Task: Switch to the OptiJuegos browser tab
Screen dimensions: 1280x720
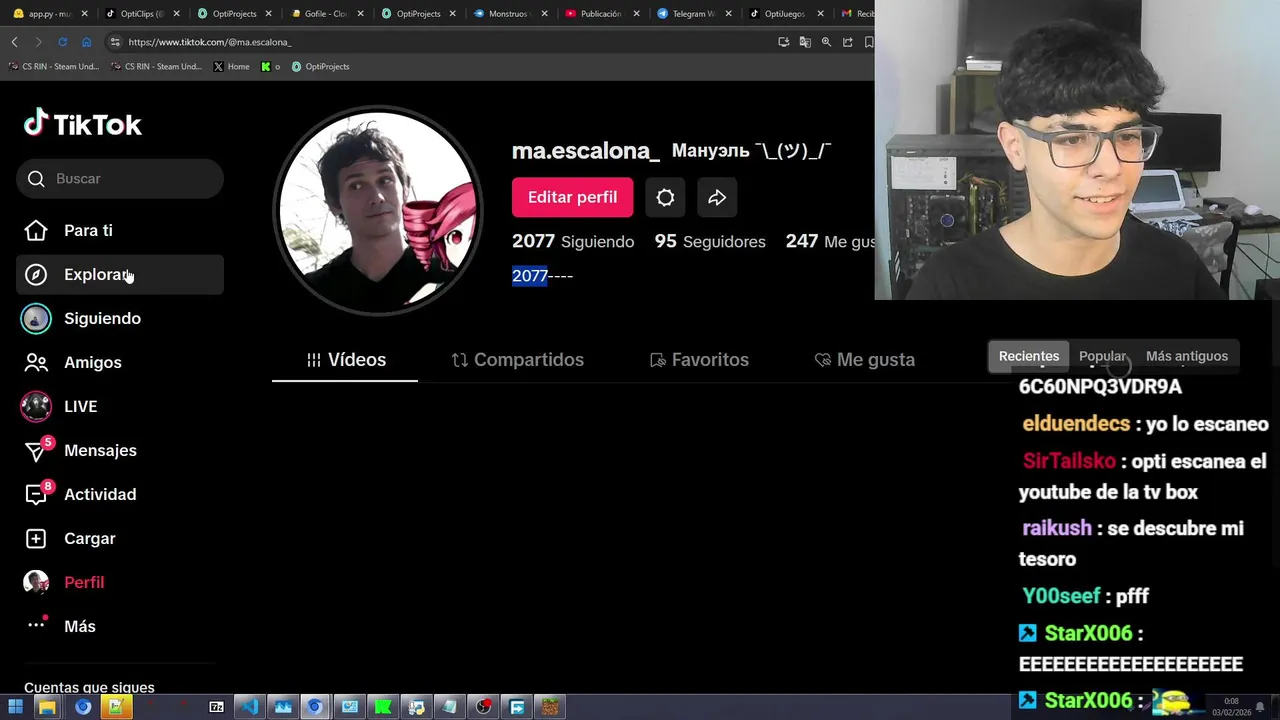Action: [786, 14]
